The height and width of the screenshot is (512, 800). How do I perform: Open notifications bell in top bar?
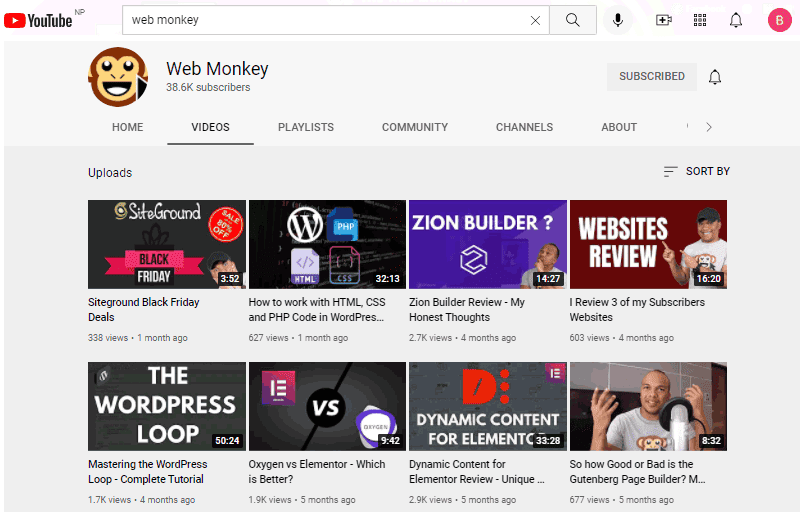pos(736,20)
